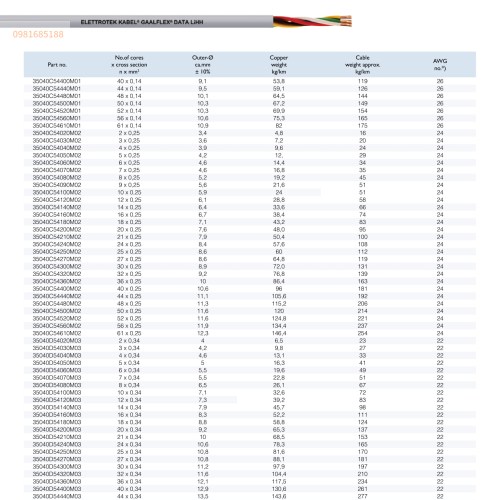The height and width of the screenshot is (500, 500).
Task: Click the copper weight value '146,4'
Action: coord(279,333)
